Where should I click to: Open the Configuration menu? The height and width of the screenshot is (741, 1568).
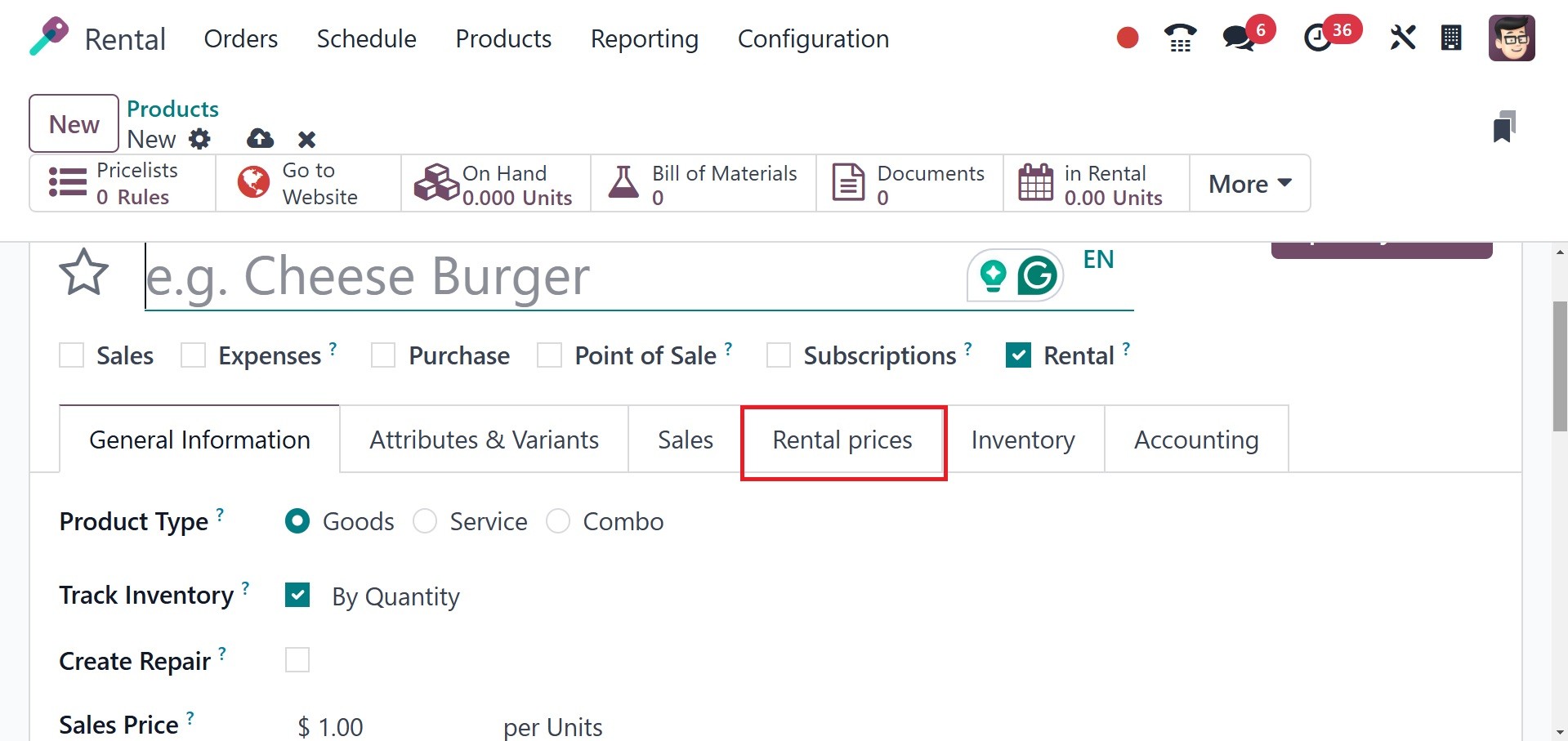point(813,38)
